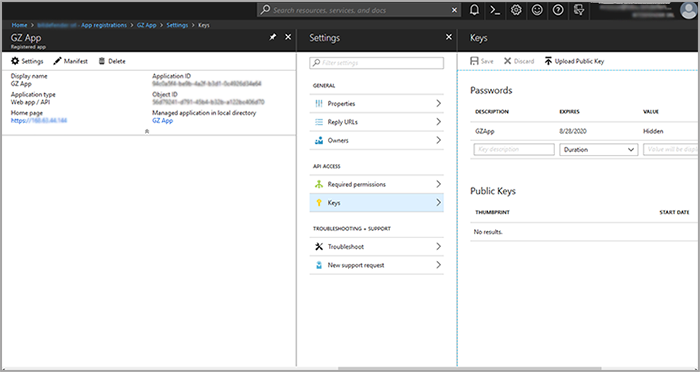The width and height of the screenshot is (700, 372).
Task: Click Upload Public Key button
Action: pos(574,61)
